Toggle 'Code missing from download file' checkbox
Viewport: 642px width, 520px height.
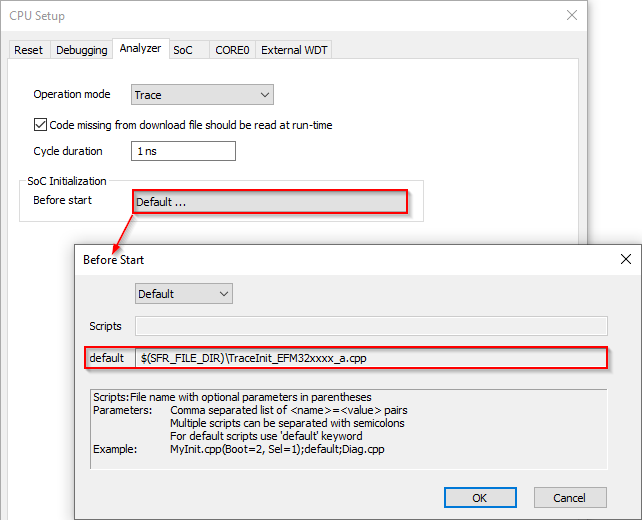click(41, 125)
